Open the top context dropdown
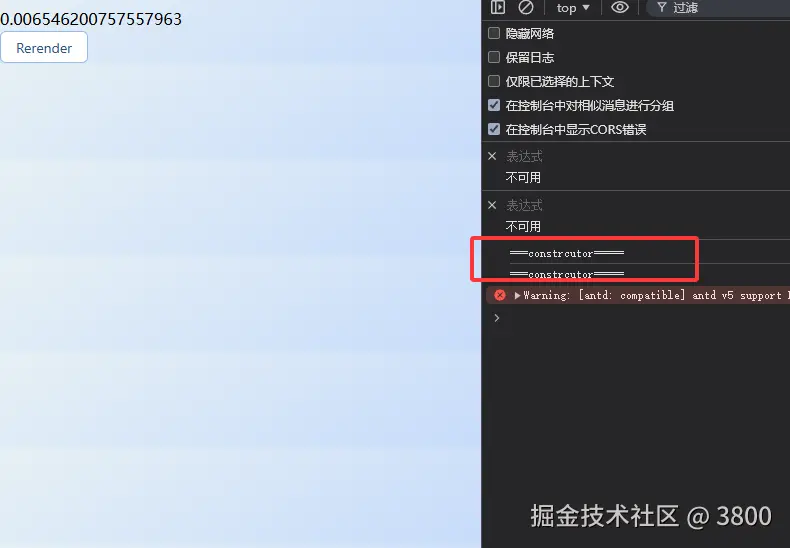 [573, 8]
